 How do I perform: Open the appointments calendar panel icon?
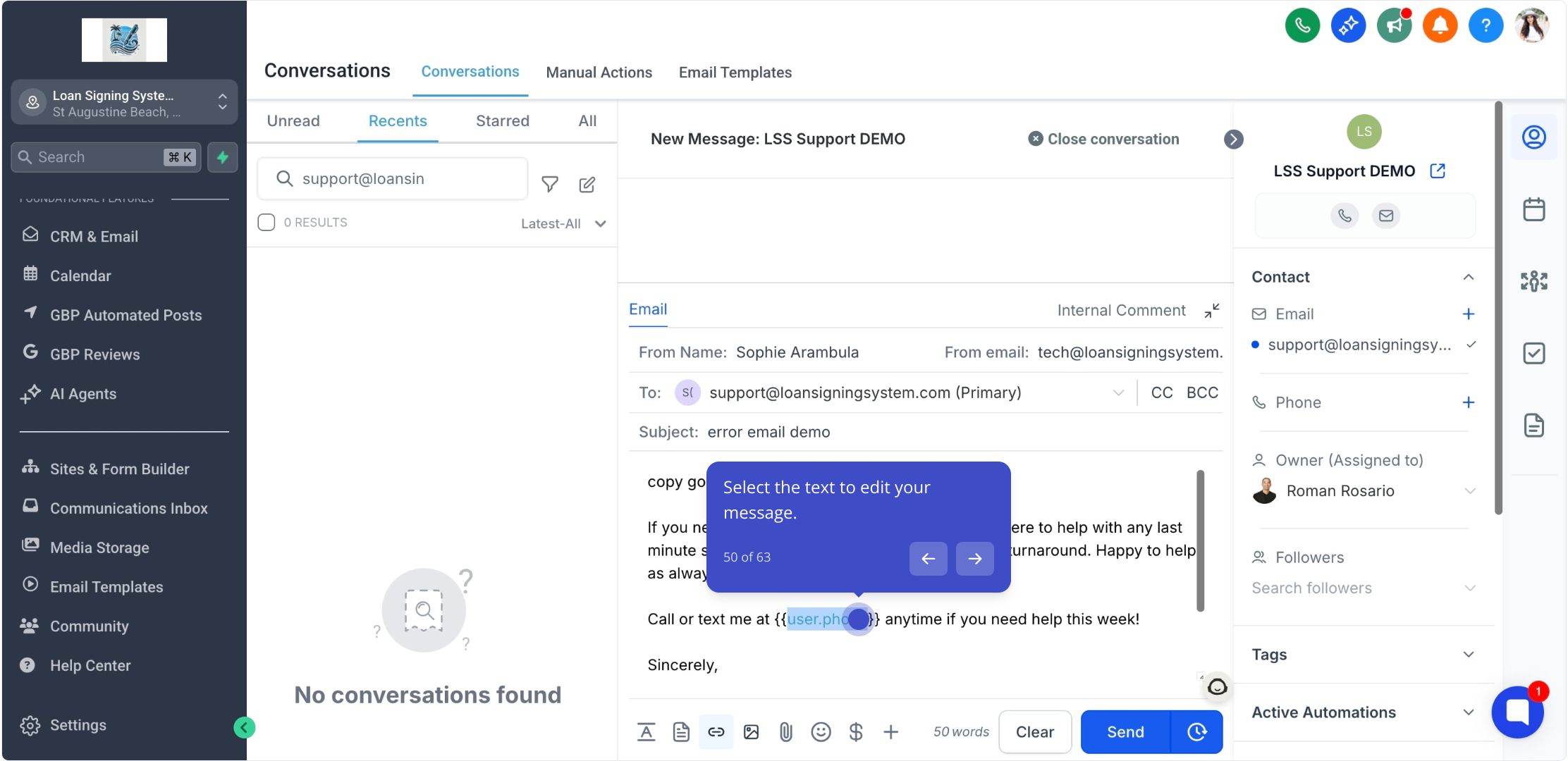click(x=1534, y=209)
